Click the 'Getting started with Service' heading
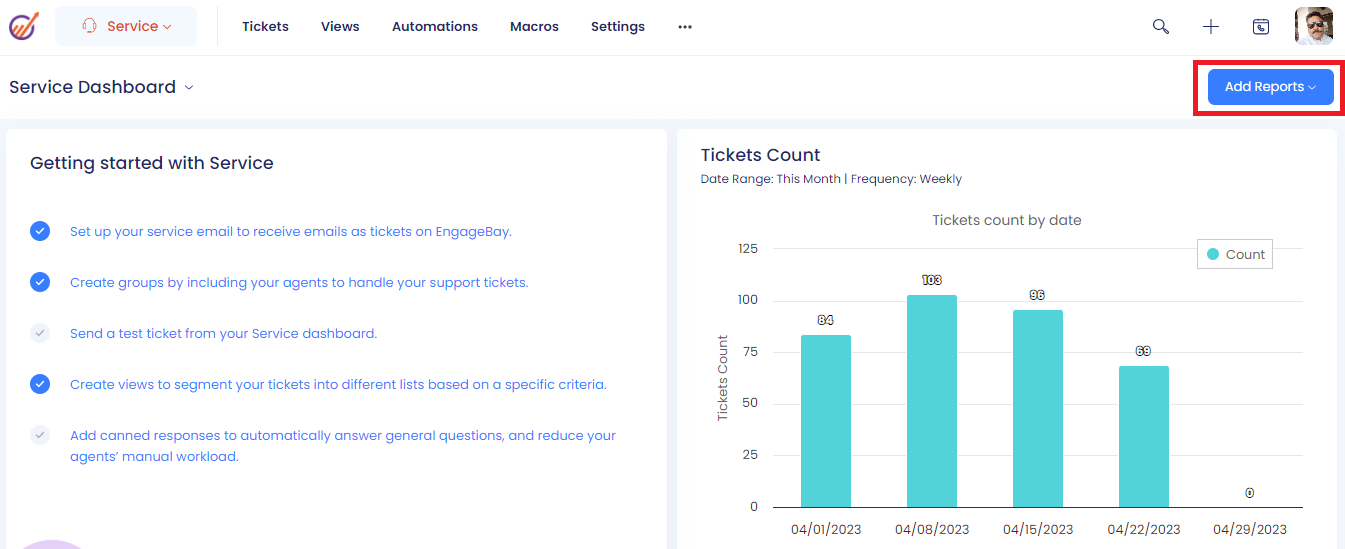 (152, 163)
